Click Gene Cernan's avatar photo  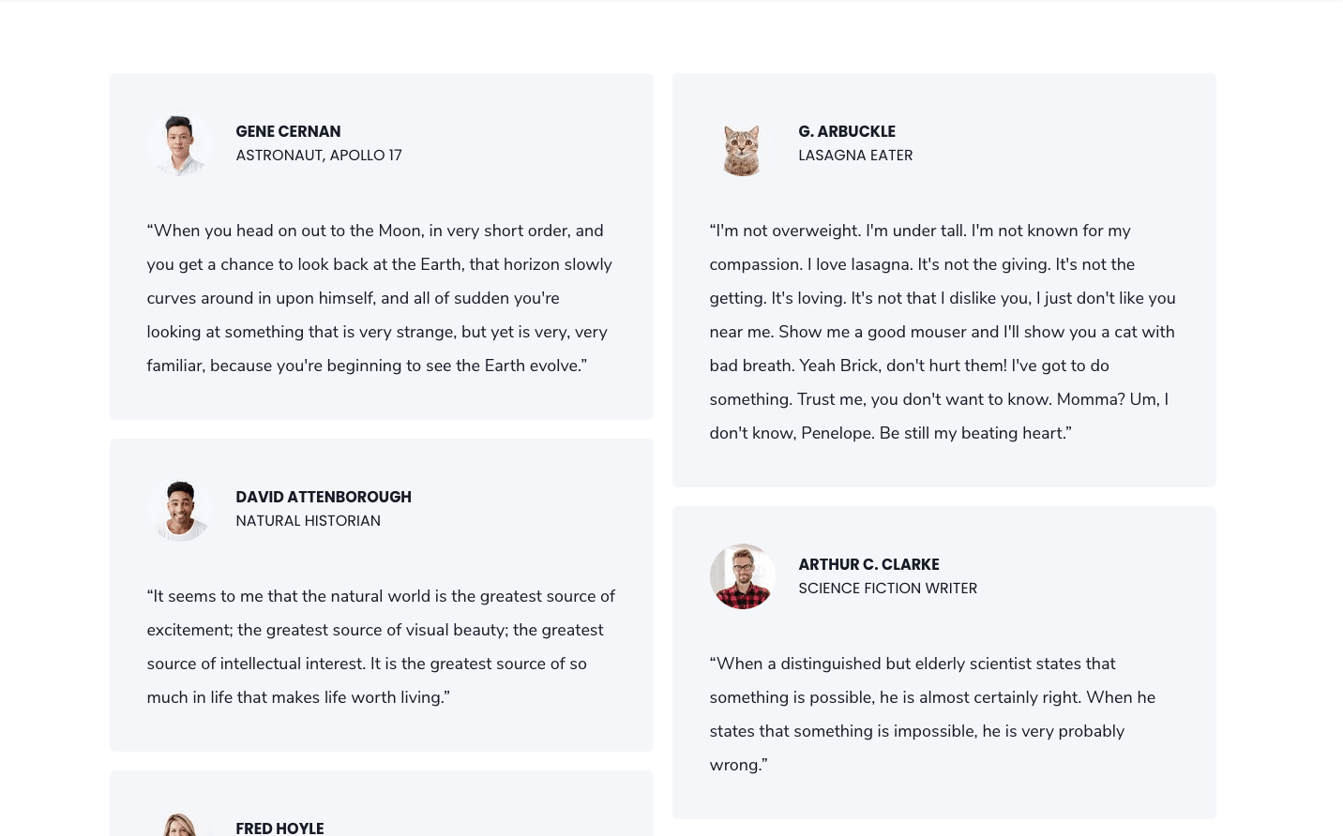[179, 144]
